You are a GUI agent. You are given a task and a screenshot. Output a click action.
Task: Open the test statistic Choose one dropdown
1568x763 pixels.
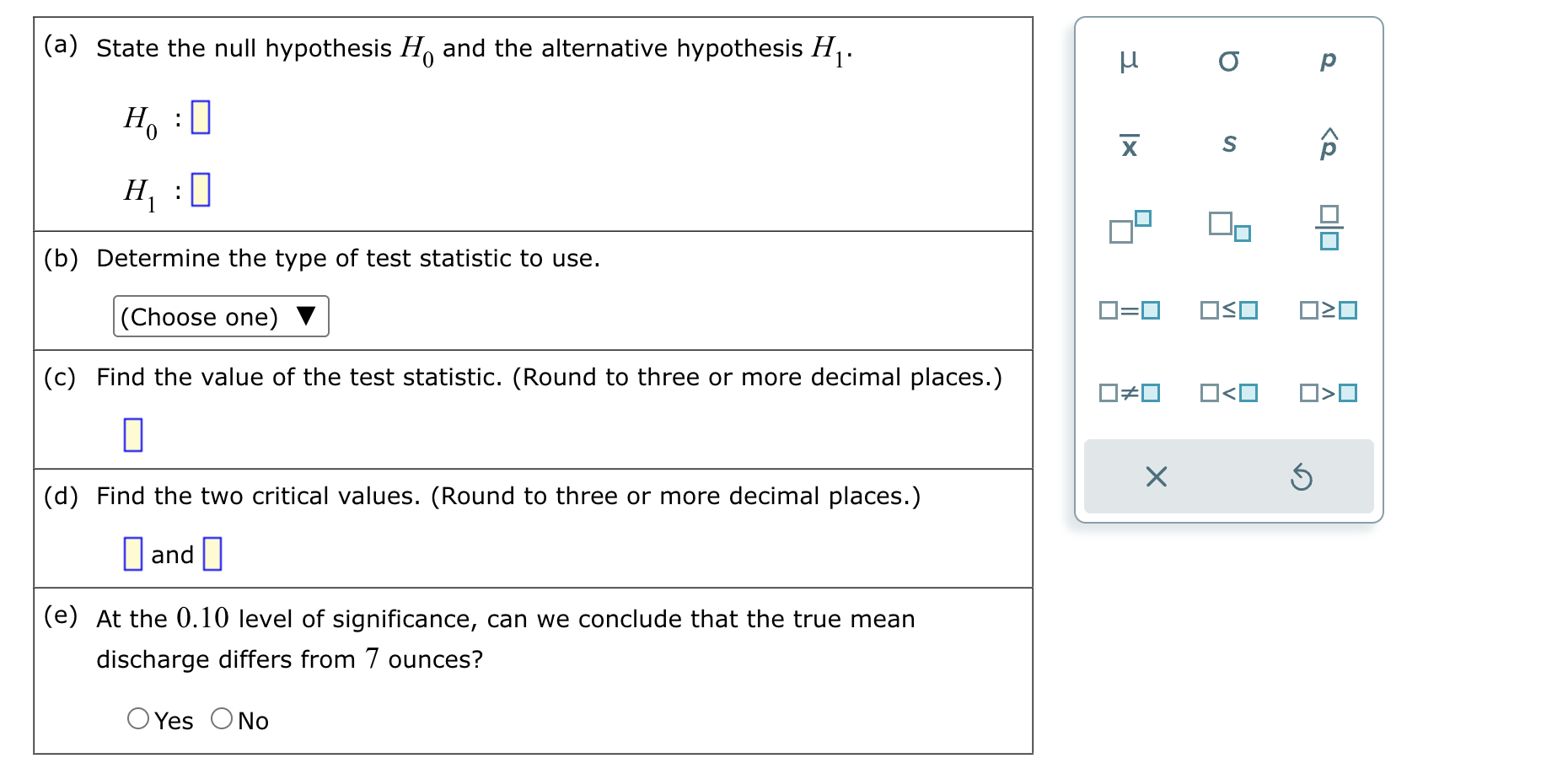tap(221, 316)
